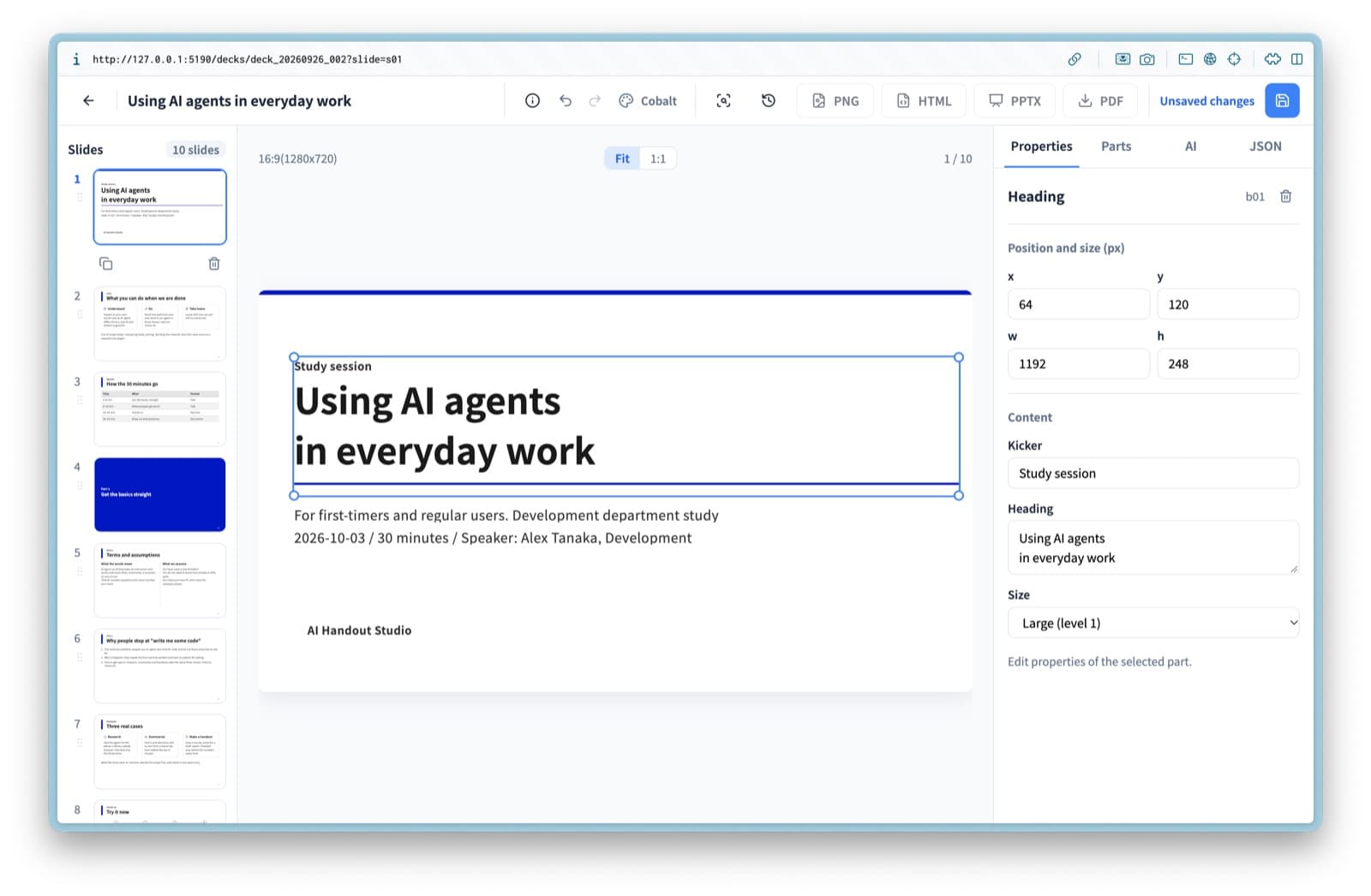
Task: Click the width field showing 1192
Action: pyautogui.click(x=1079, y=364)
